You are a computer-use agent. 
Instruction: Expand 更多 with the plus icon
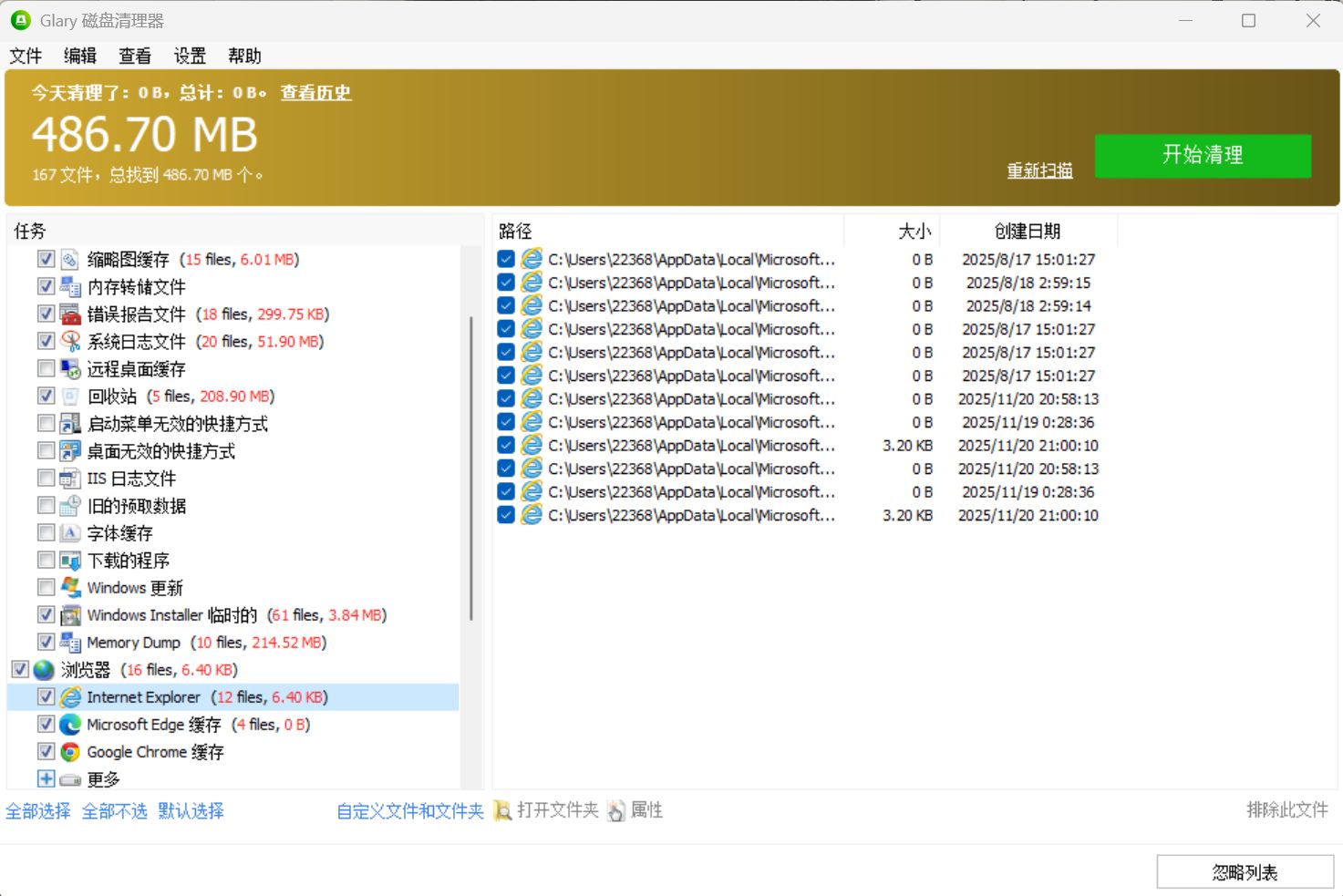(46, 778)
